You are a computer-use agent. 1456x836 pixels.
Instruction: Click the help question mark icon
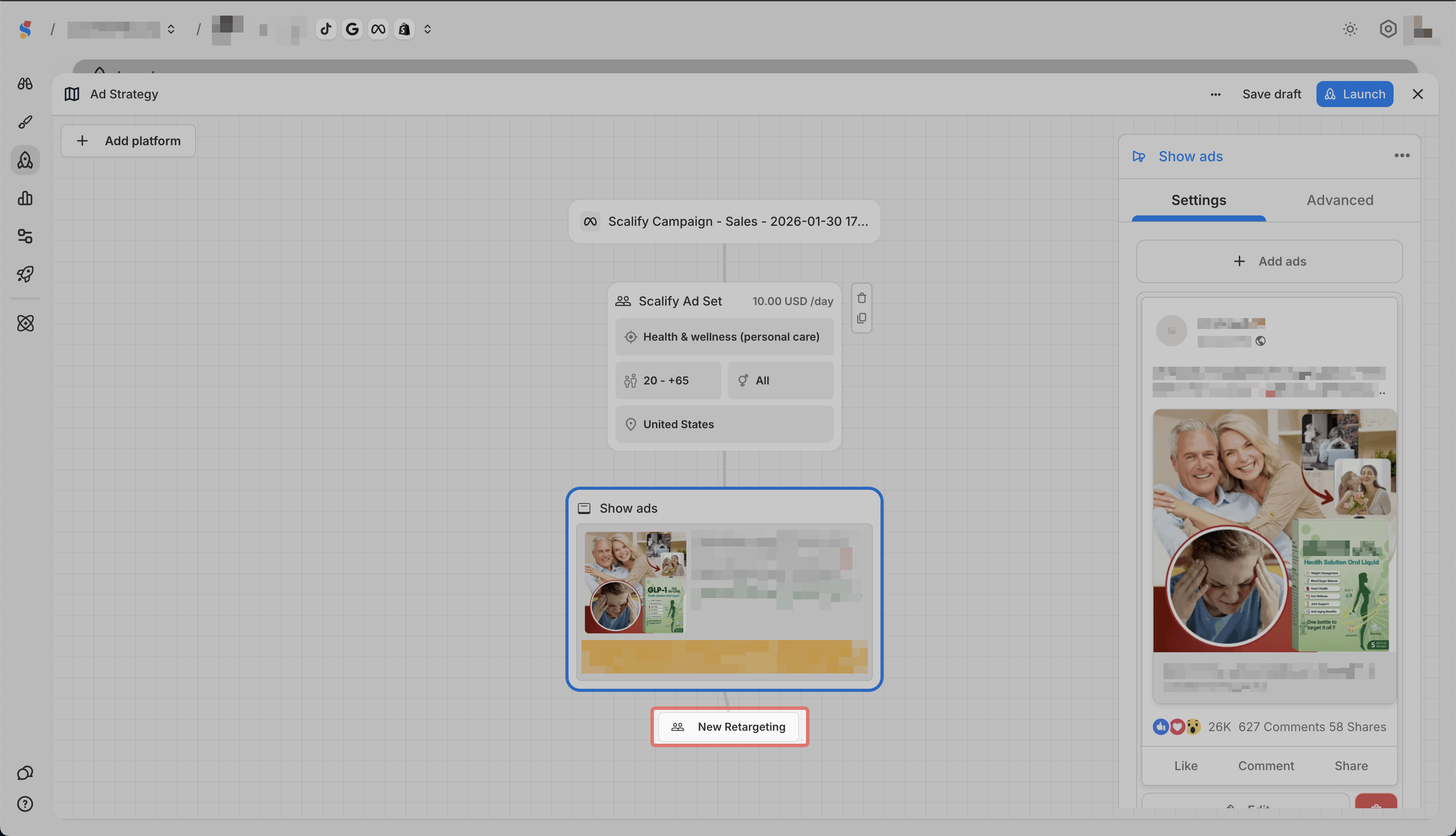(x=25, y=804)
